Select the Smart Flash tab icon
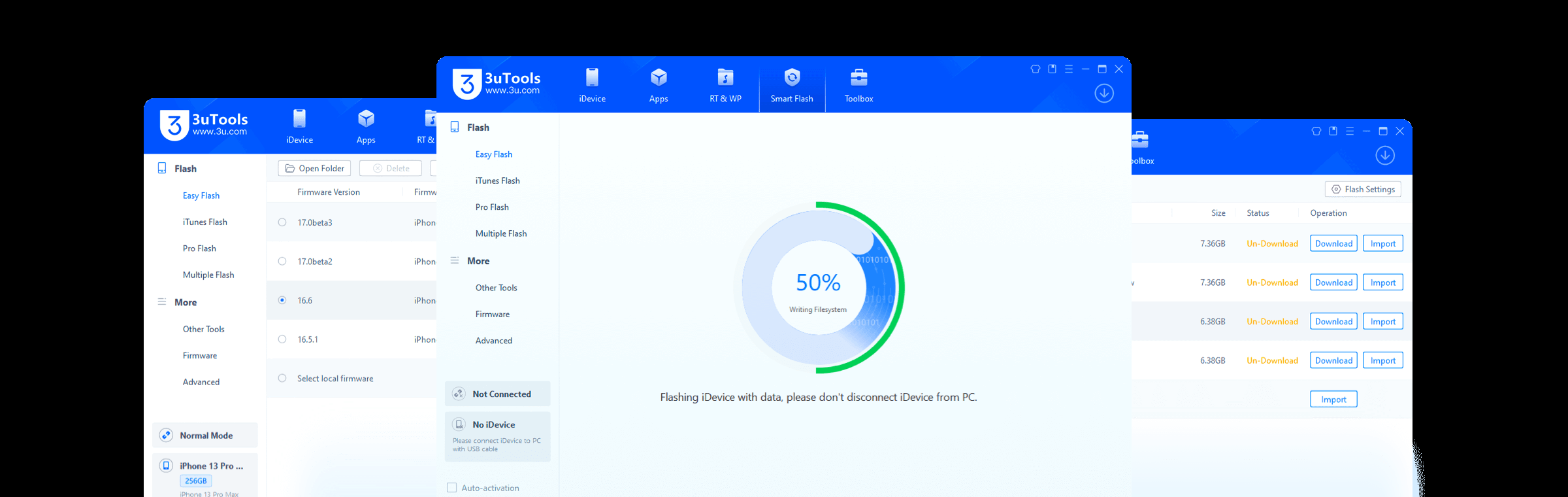This screenshot has width=1568, height=497. pos(792,78)
